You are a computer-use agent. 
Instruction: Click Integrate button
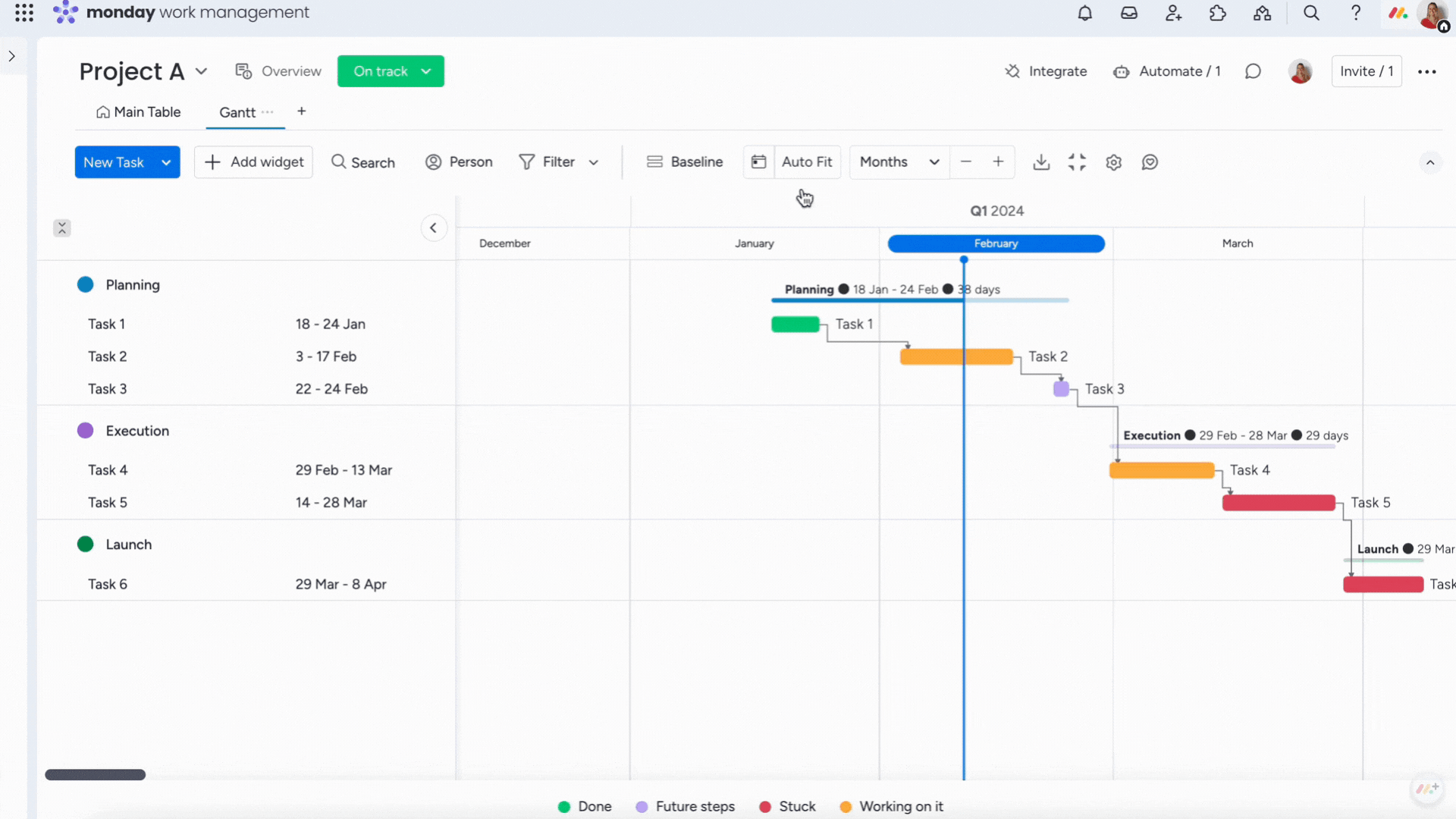coord(1046,71)
